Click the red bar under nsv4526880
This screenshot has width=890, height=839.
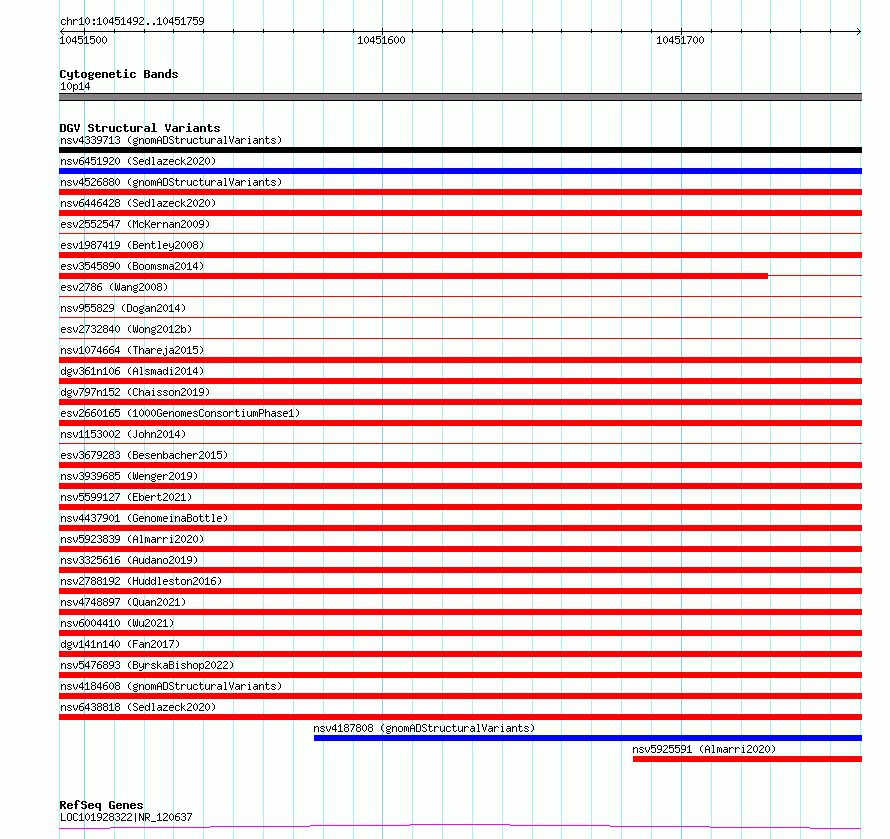pyautogui.click(x=460, y=192)
